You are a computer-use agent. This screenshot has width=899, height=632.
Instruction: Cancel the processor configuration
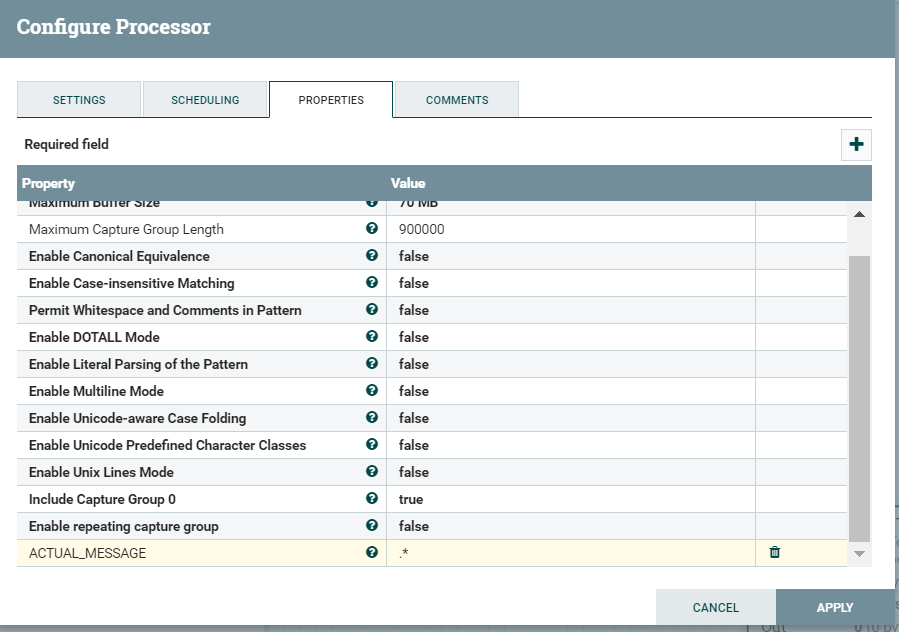click(x=715, y=607)
